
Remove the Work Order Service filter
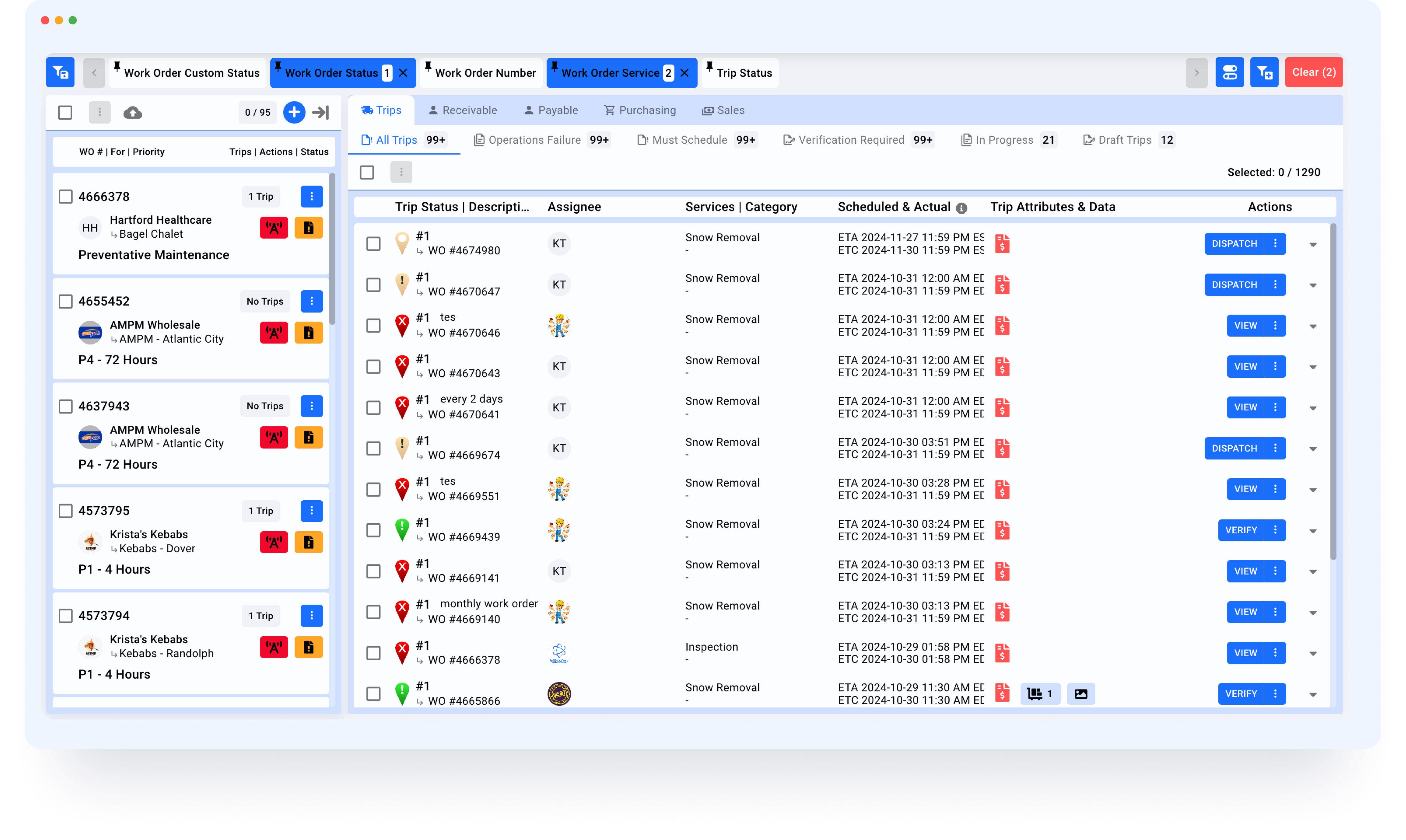coord(685,73)
